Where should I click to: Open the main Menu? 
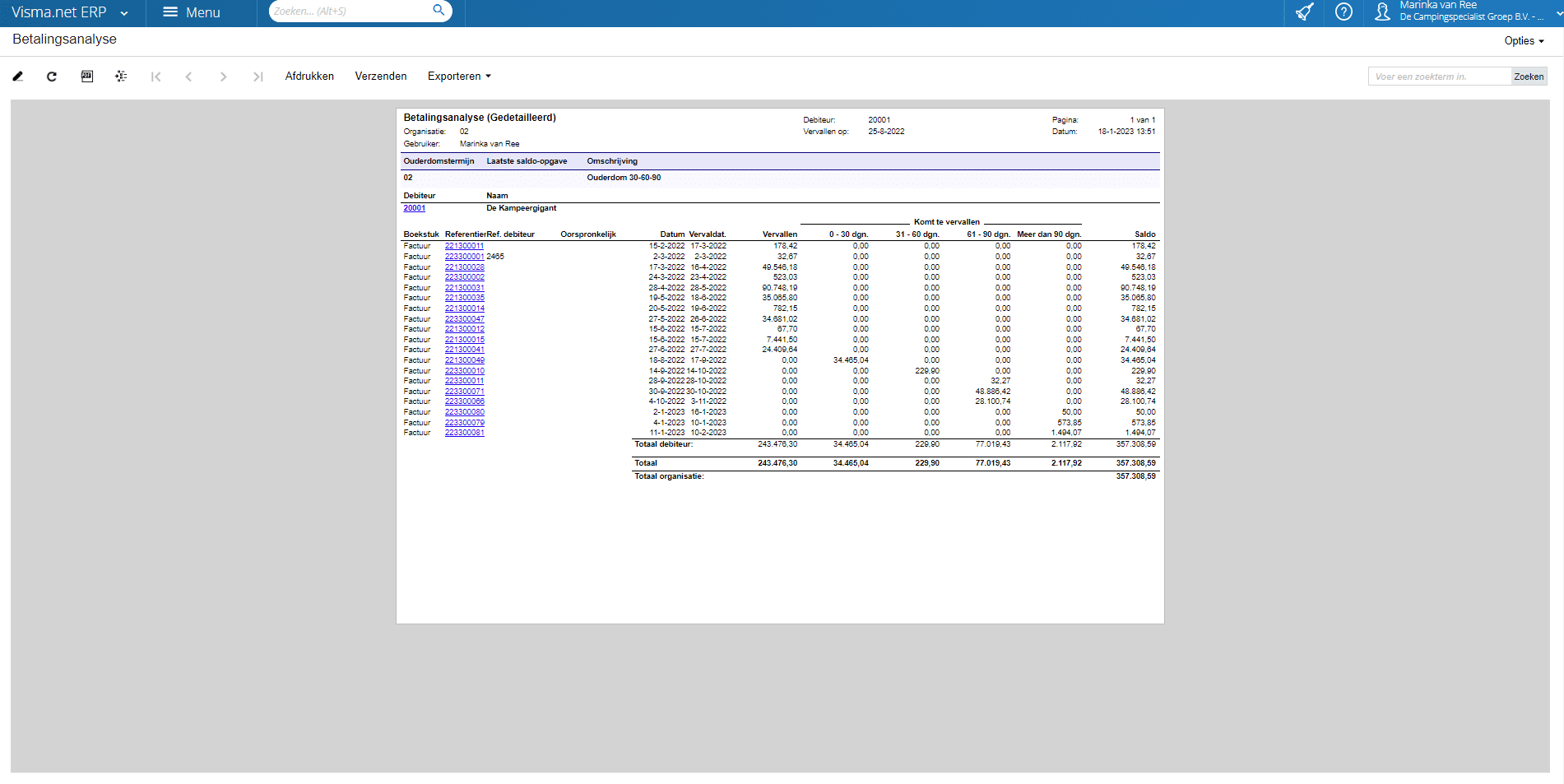click(192, 12)
